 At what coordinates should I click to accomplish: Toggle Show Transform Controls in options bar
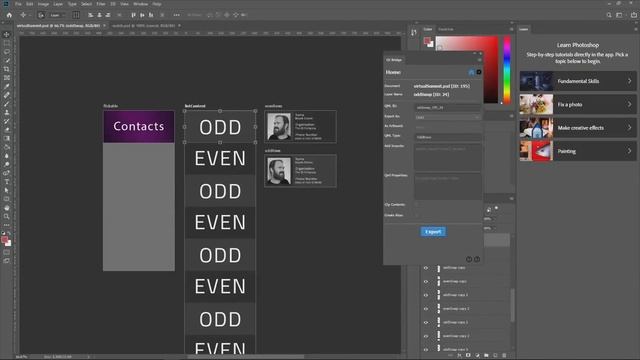[x=76, y=15]
